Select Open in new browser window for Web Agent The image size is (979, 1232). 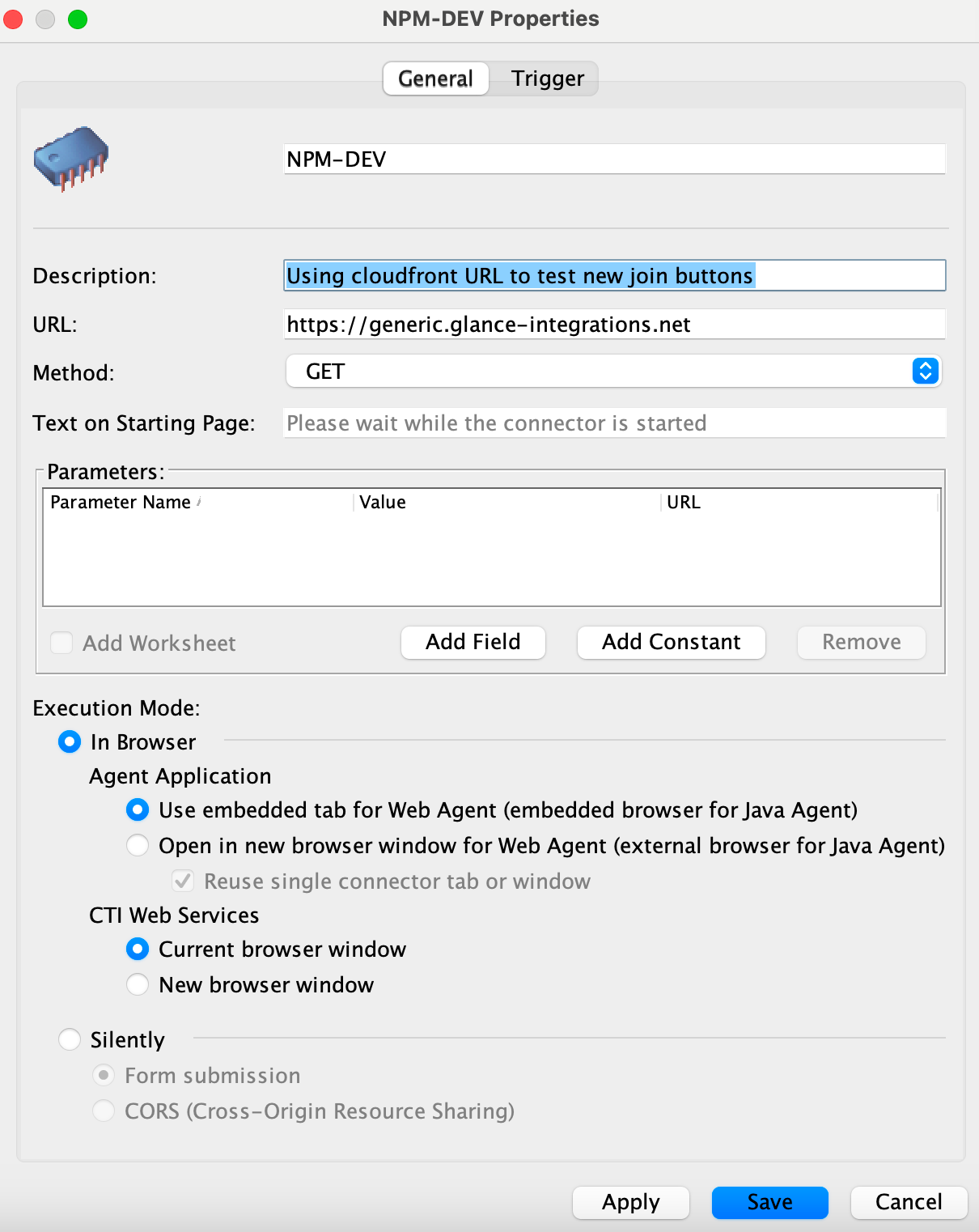tap(138, 845)
